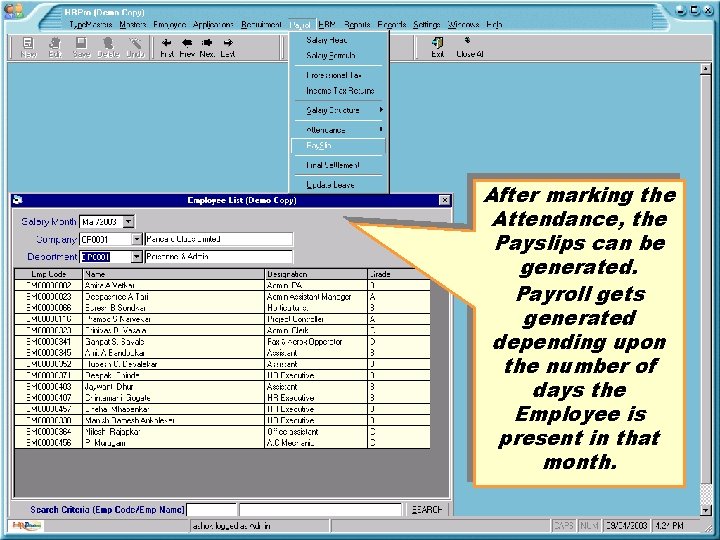The height and width of the screenshot is (540, 720).
Task: Open the Payroll menu
Action: click(300, 24)
